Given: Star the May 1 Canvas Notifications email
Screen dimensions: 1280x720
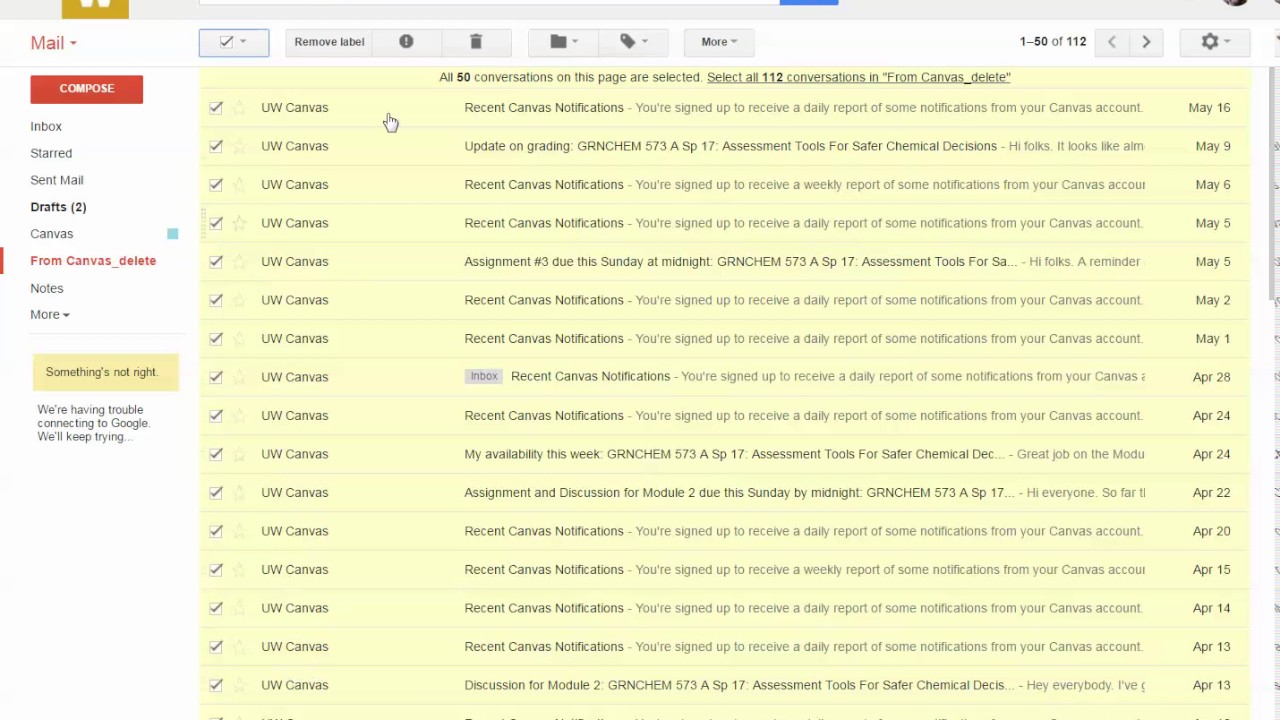Looking at the screenshot, I should [239, 338].
